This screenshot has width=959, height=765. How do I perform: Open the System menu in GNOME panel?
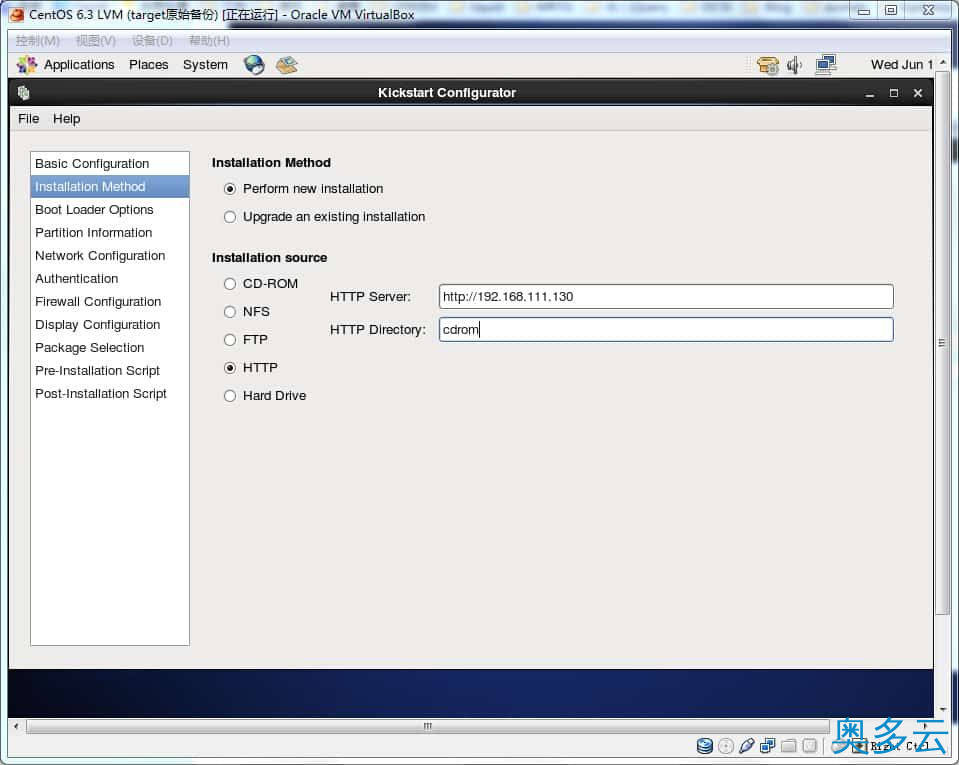tap(205, 65)
